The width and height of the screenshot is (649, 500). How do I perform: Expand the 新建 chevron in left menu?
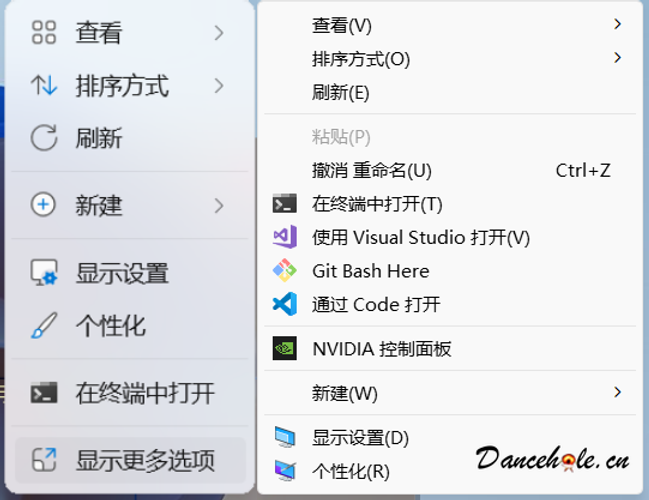(219, 205)
